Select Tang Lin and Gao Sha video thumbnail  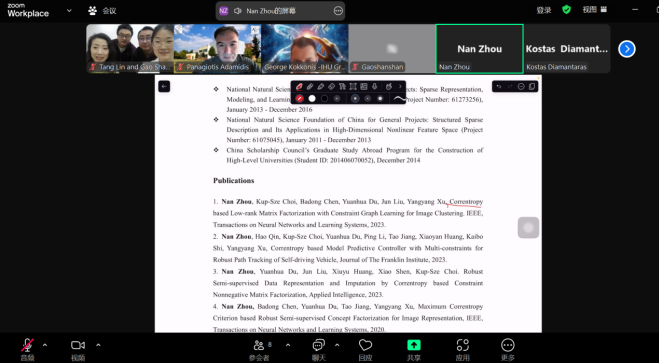pyautogui.click(x=130, y=48)
